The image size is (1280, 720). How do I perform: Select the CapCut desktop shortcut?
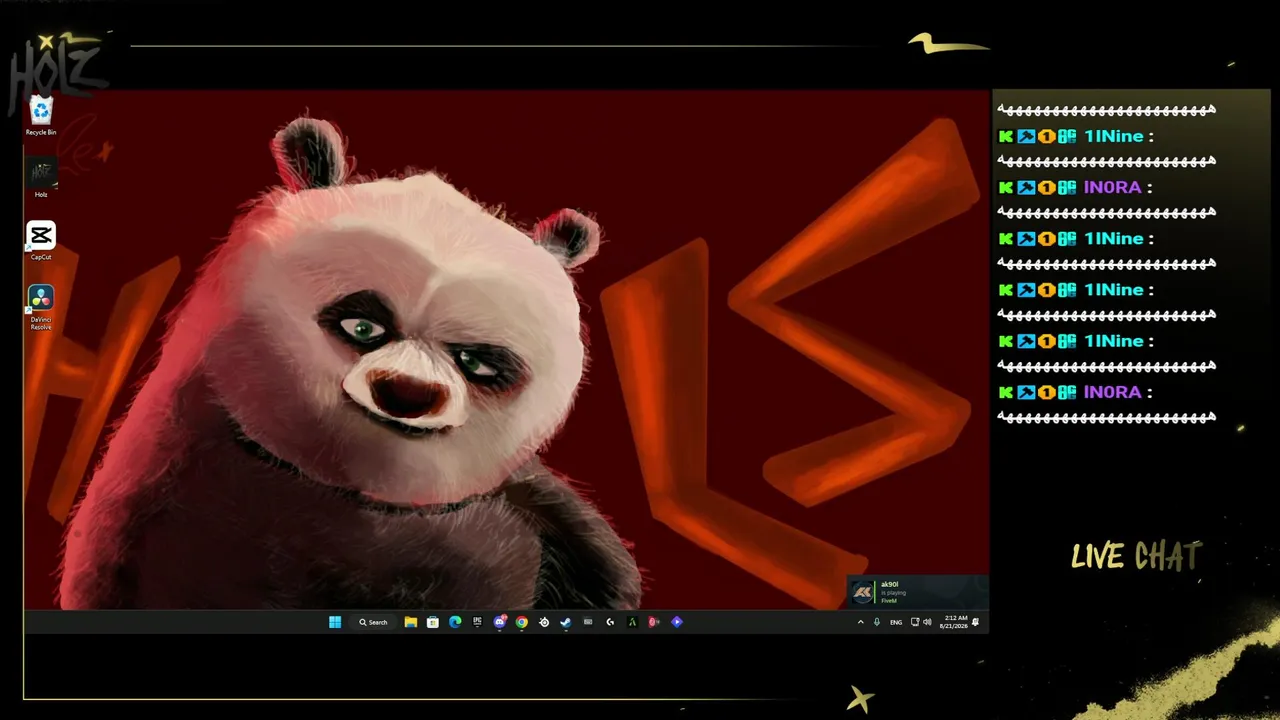(41, 241)
